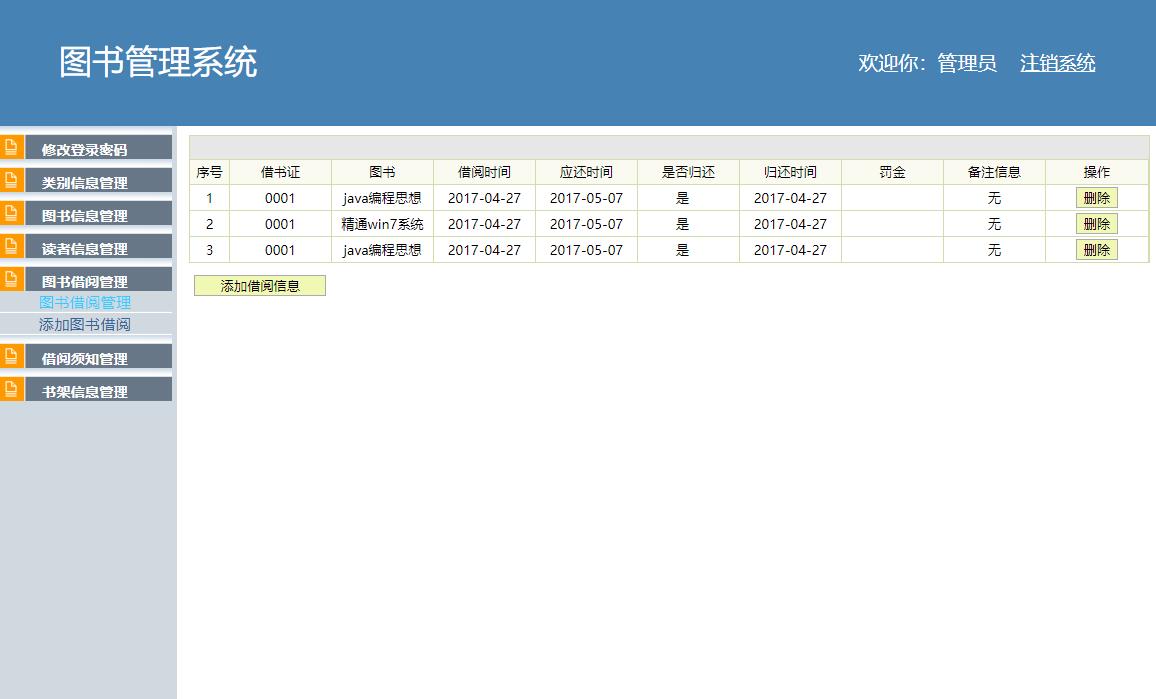1156x699 pixels.
Task: Click the icon beside 借阅须知管理
Action: pos(9,355)
